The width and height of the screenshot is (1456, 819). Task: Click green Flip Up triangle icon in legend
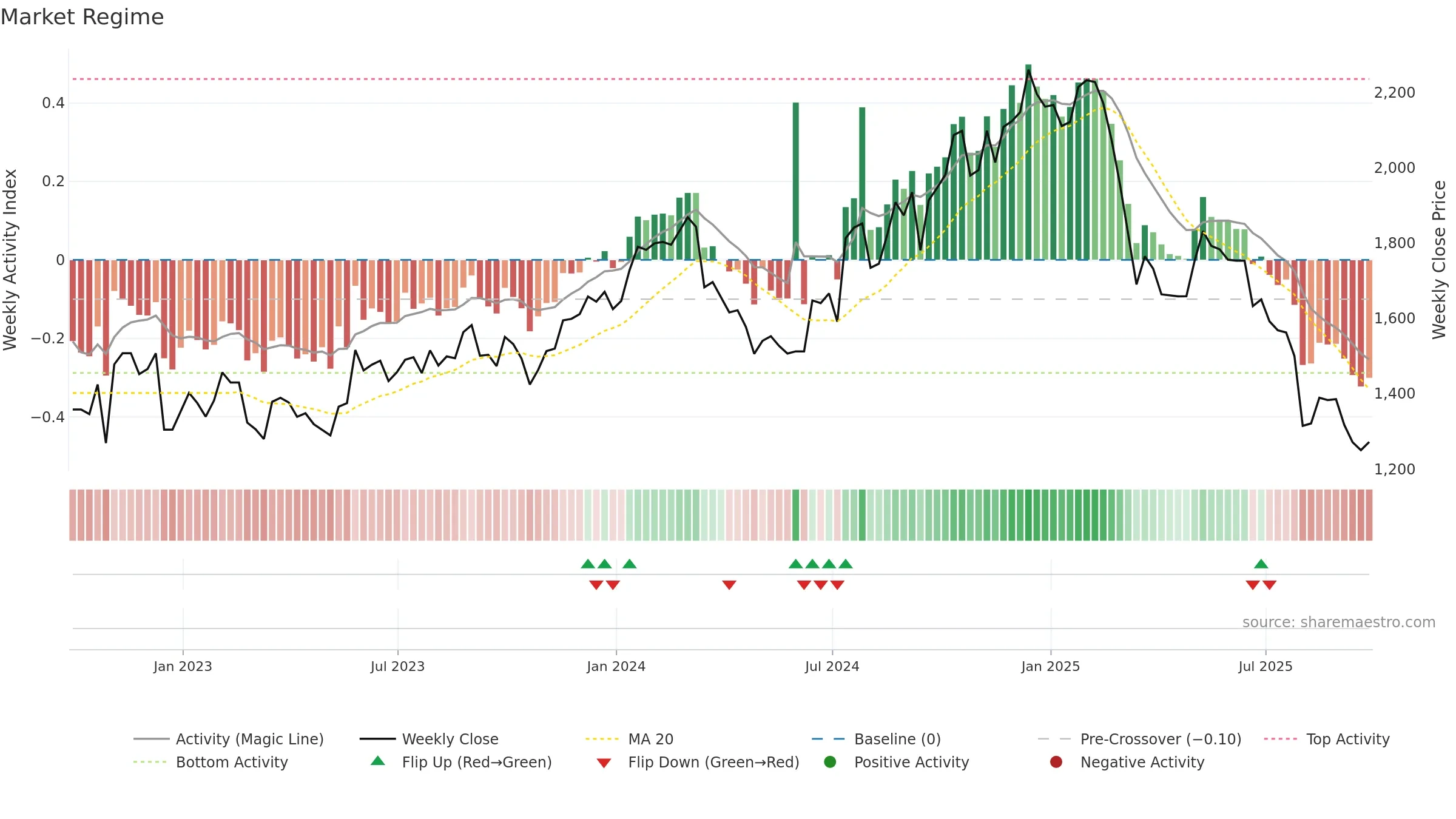378,761
